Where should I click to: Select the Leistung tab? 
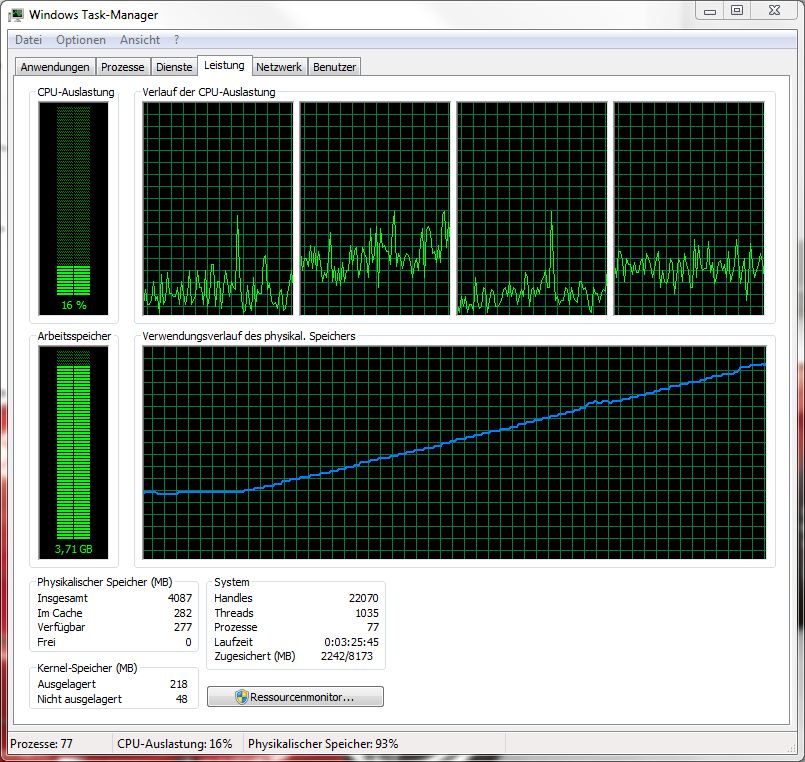click(x=224, y=65)
